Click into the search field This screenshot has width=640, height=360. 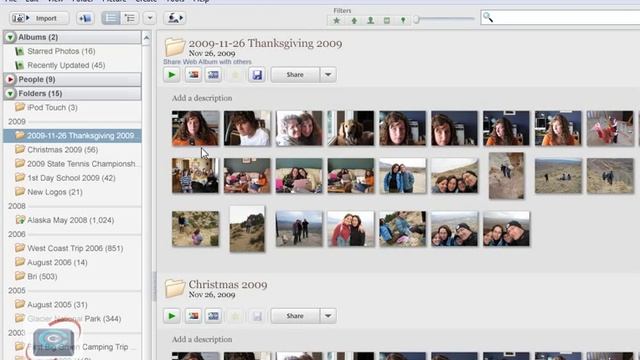tap(563, 18)
